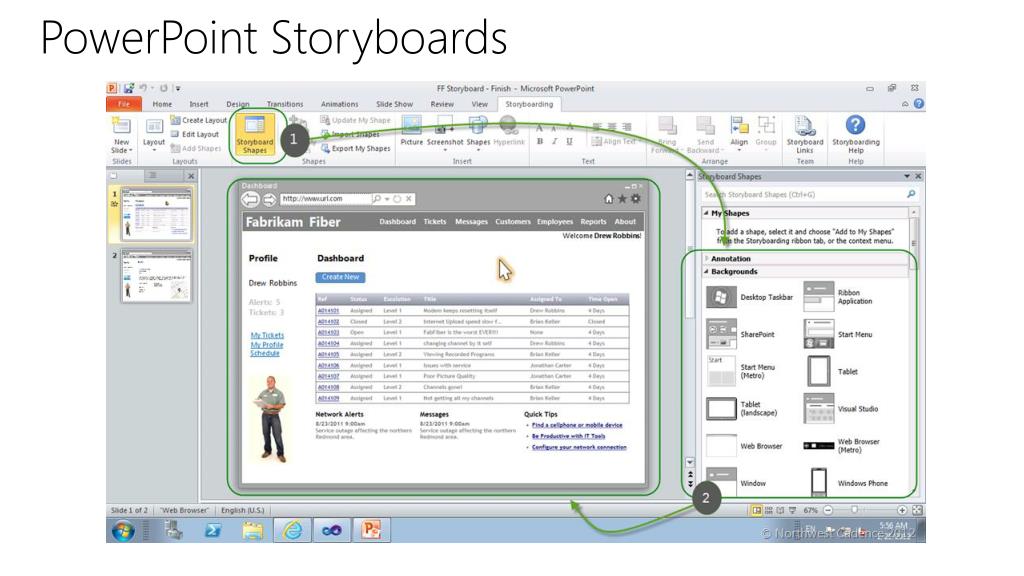This screenshot has width=1024, height=576.
Task: Open Internet Explorer from the taskbar
Action: point(292,530)
